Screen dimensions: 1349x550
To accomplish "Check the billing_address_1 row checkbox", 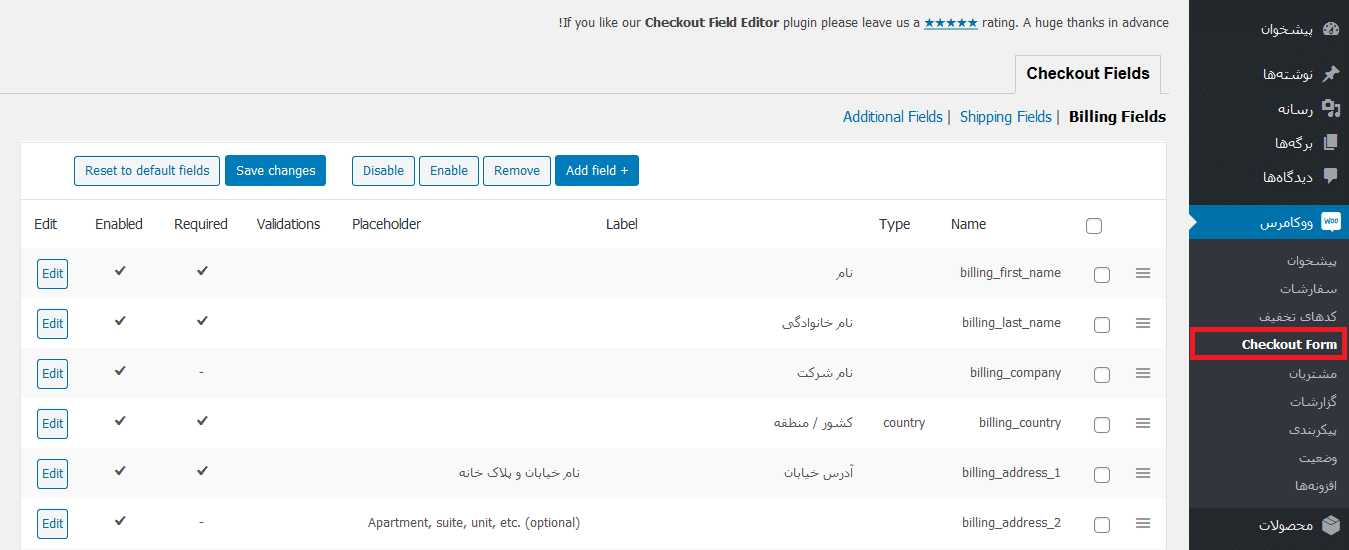I will (x=1102, y=475).
